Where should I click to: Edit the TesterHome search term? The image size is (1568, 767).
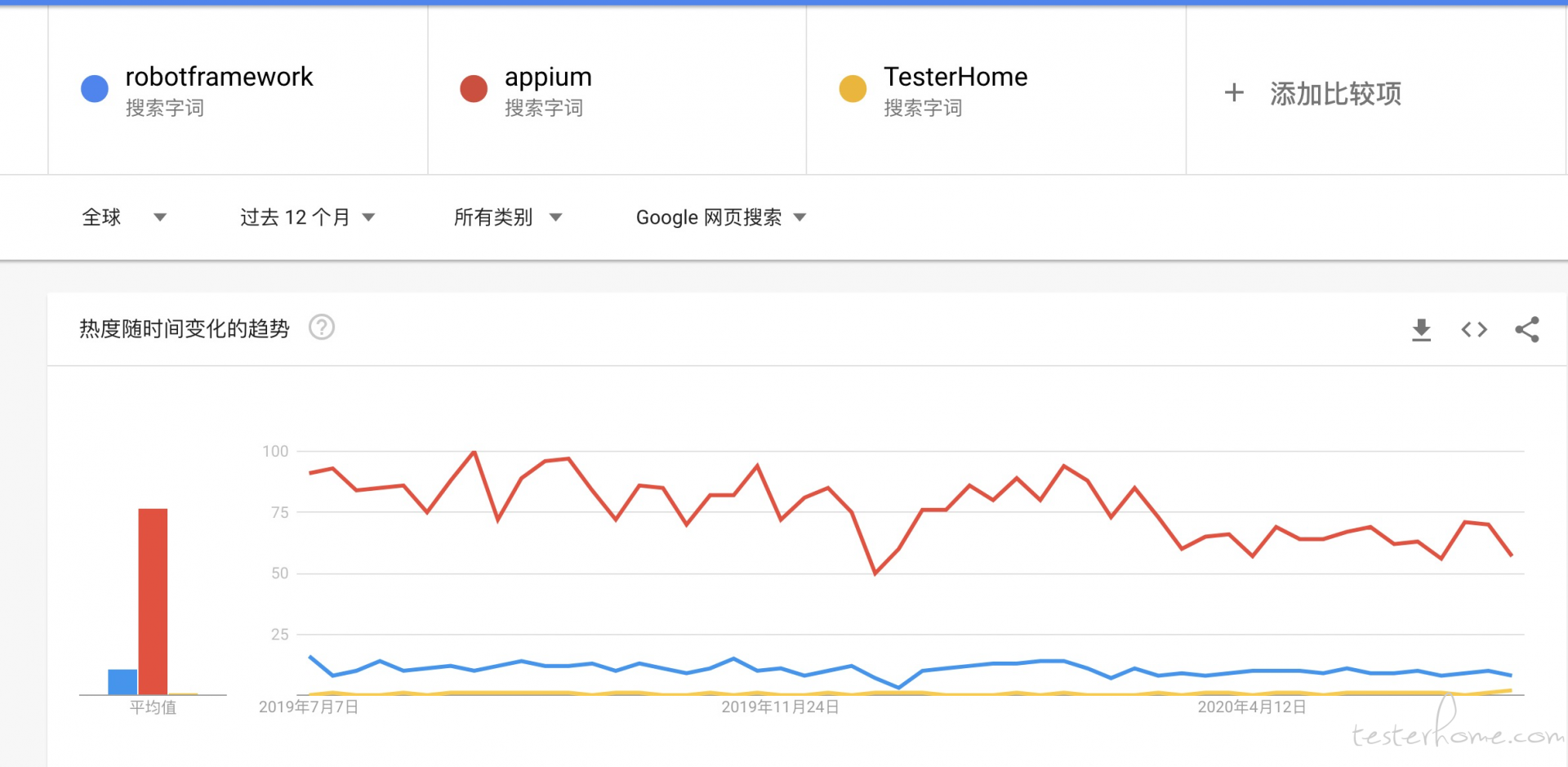tap(955, 77)
